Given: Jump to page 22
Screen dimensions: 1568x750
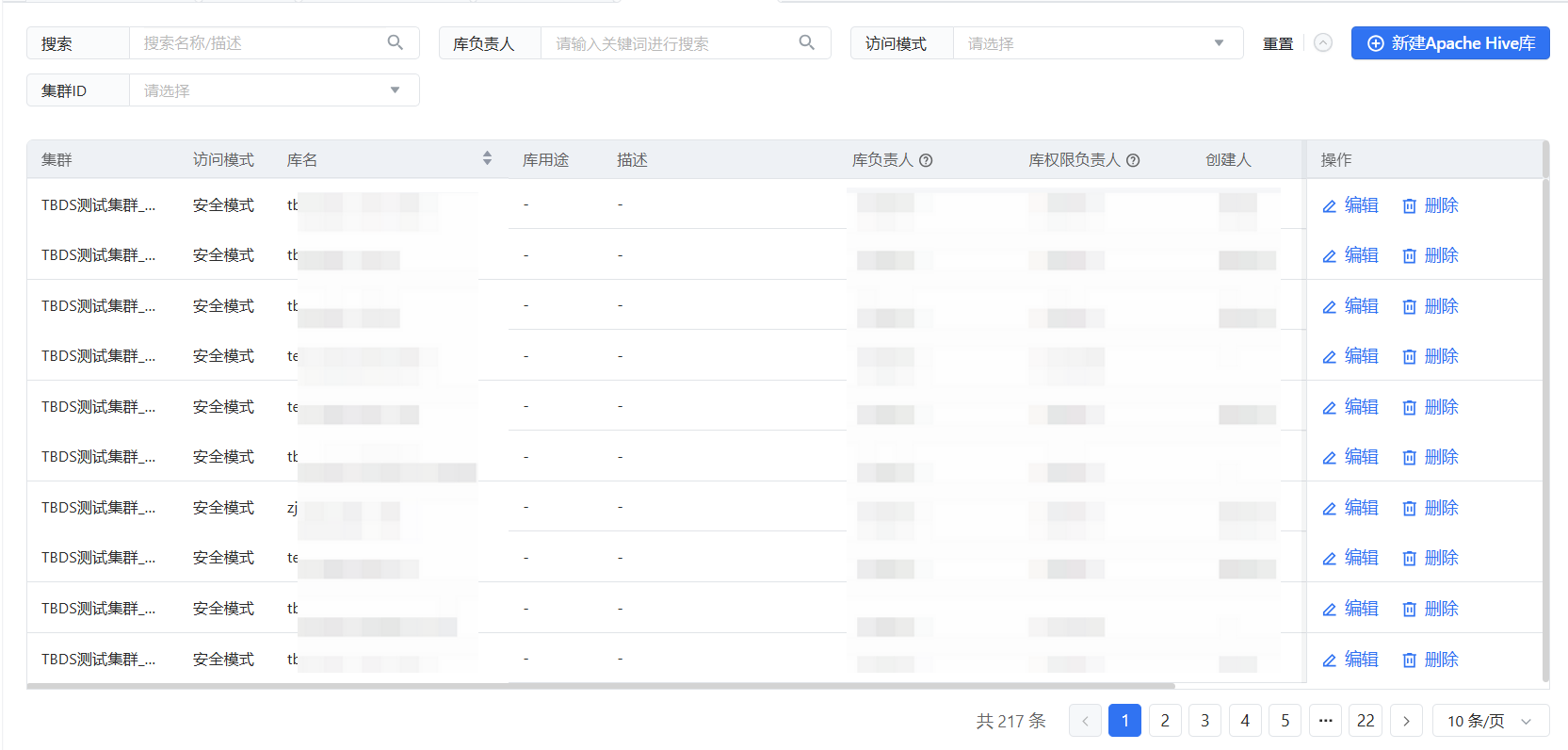Looking at the screenshot, I should [x=1366, y=721].
